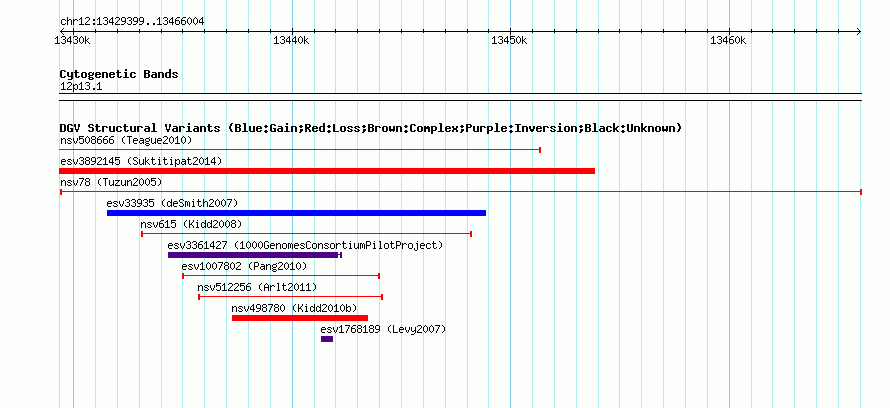
Task: Select the thin red esv1007802 variant line
Action: [x=281, y=276]
